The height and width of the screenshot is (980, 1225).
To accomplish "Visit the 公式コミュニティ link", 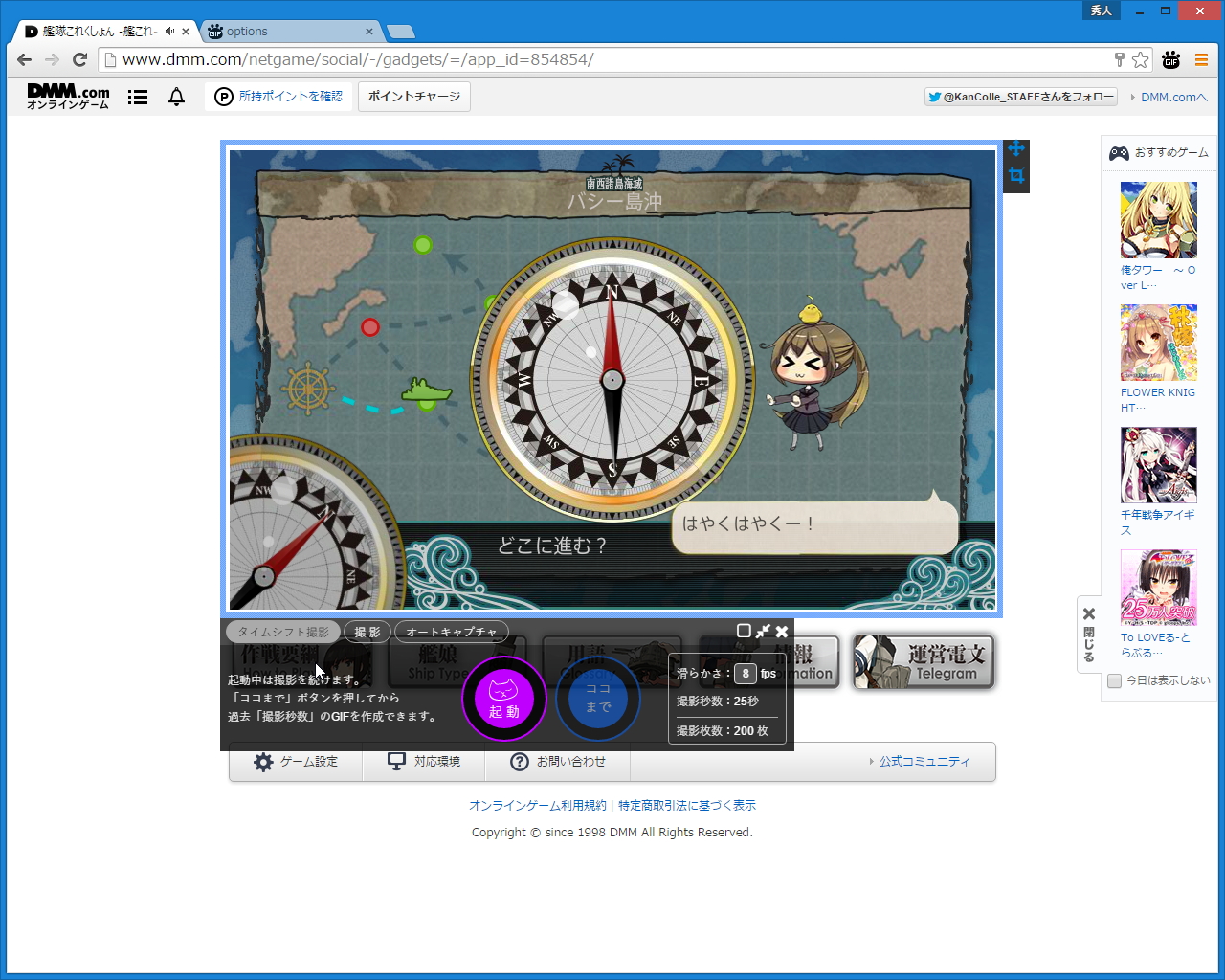I will tap(924, 762).
